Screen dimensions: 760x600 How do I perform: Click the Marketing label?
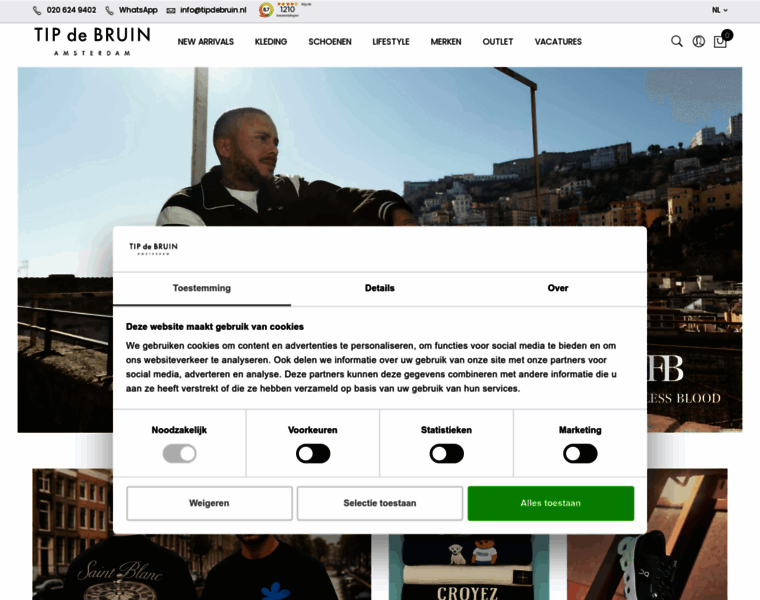tap(580, 430)
